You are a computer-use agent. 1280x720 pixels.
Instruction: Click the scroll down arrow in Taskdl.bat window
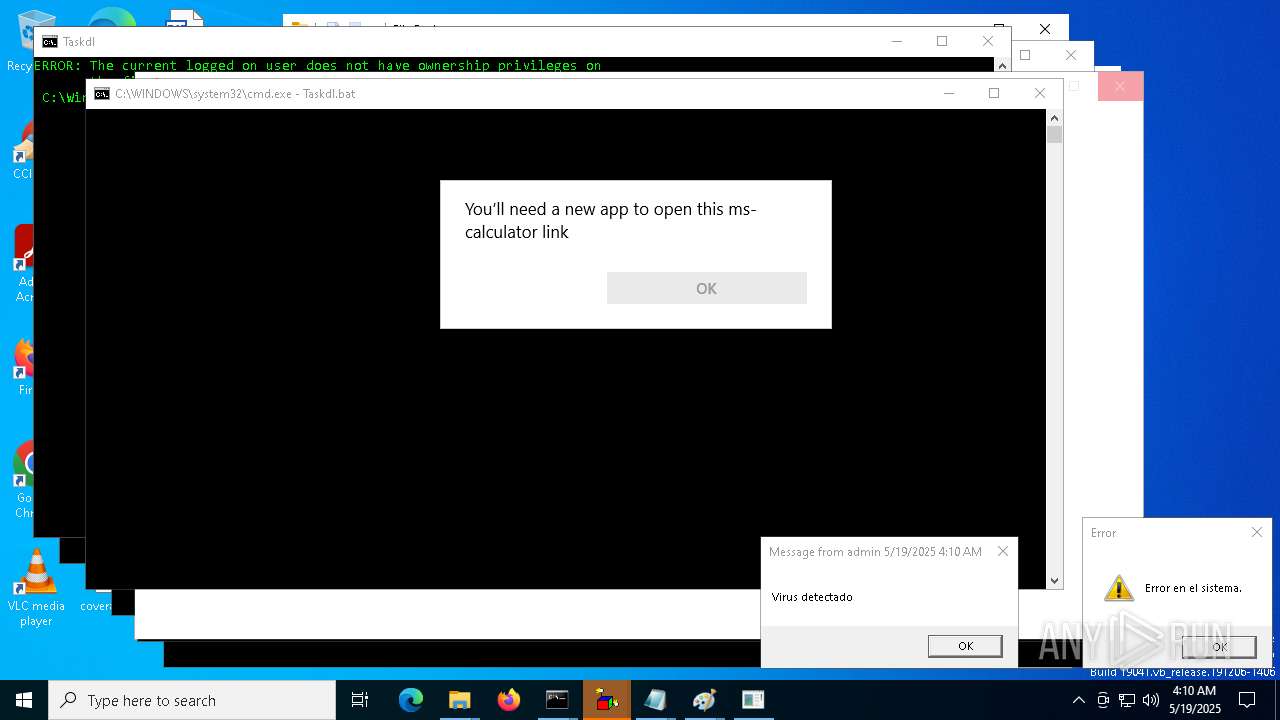(1054, 580)
